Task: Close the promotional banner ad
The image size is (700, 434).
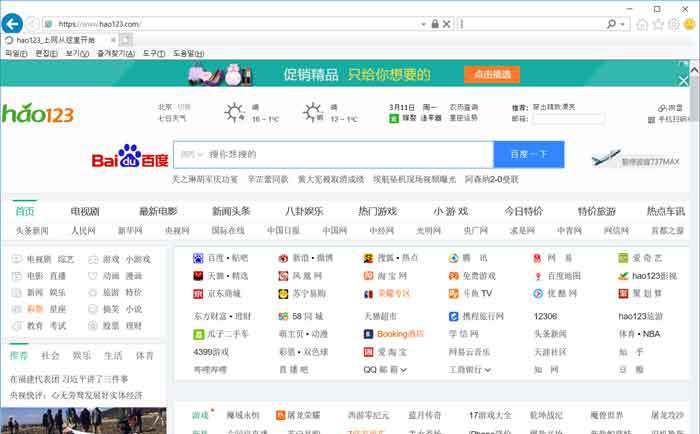Action: (683, 81)
